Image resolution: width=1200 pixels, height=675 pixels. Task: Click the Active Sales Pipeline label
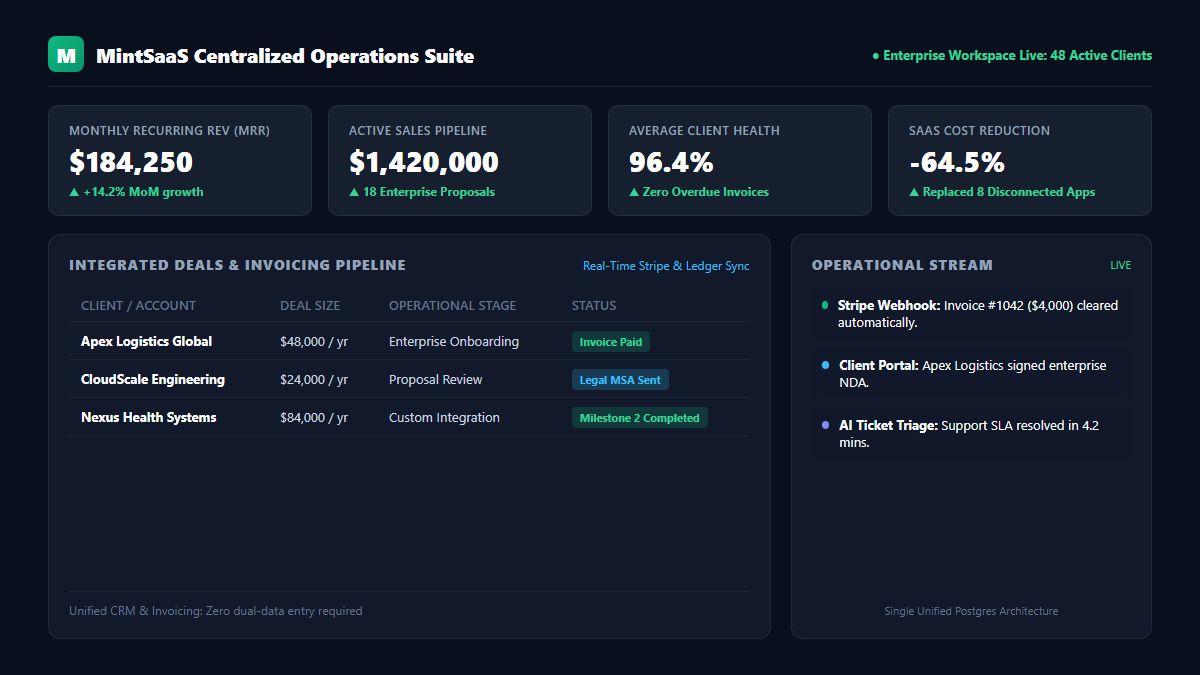pos(418,131)
